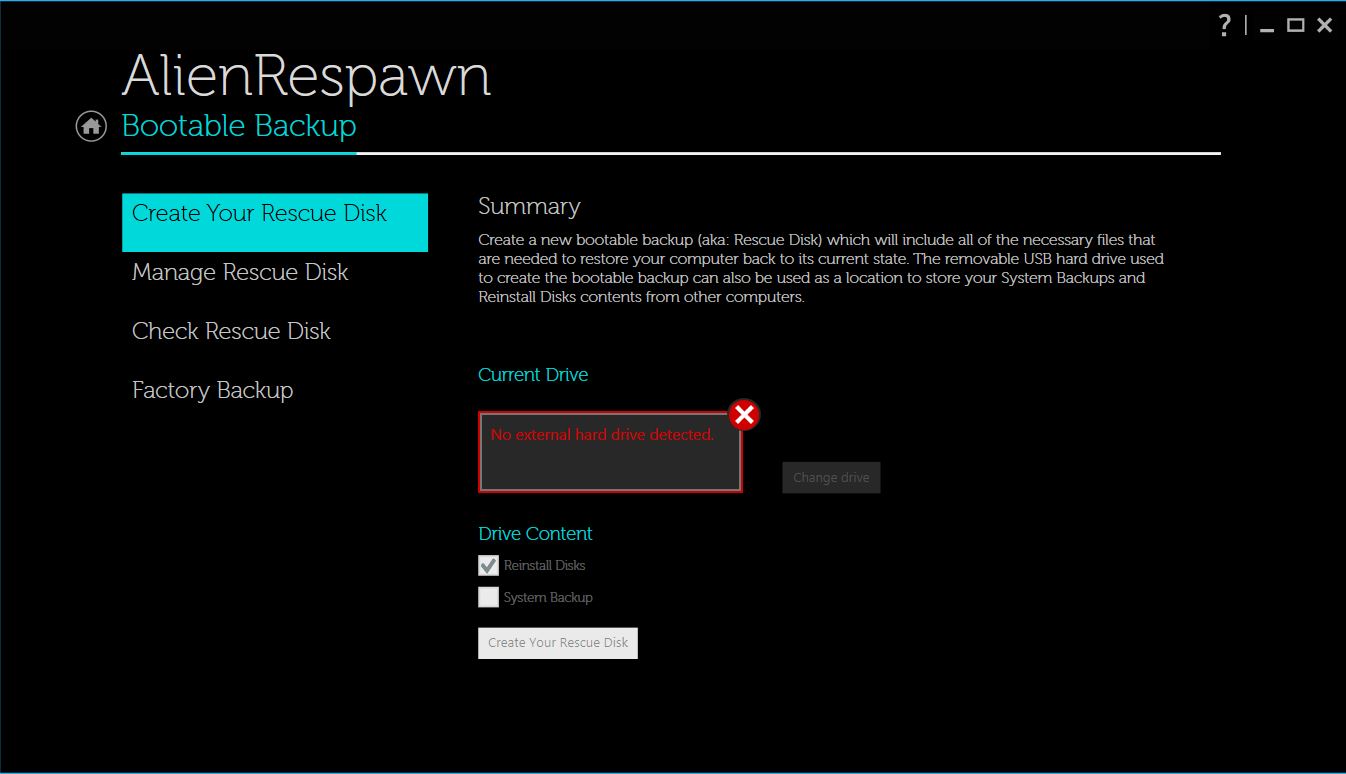Screen dimensions: 1346x774
Task: Click the summary description paragraph
Action: click(x=821, y=268)
